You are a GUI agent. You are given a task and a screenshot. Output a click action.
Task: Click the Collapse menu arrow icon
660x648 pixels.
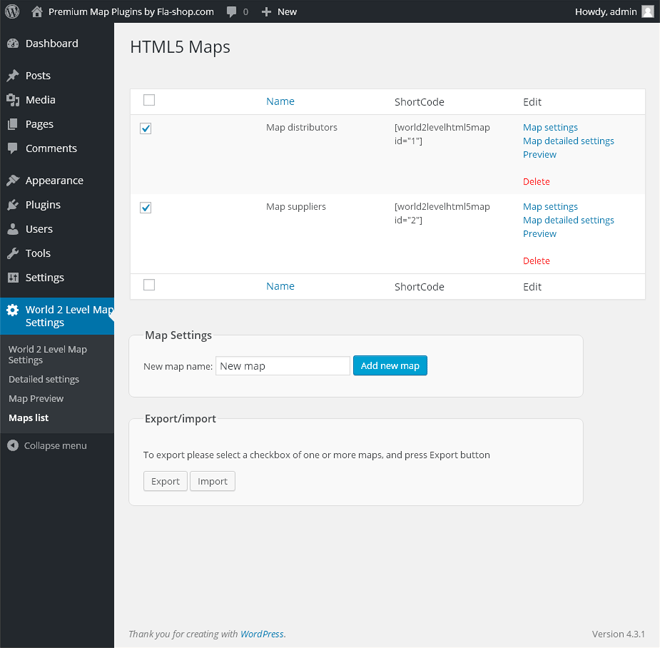click(13, 445)
